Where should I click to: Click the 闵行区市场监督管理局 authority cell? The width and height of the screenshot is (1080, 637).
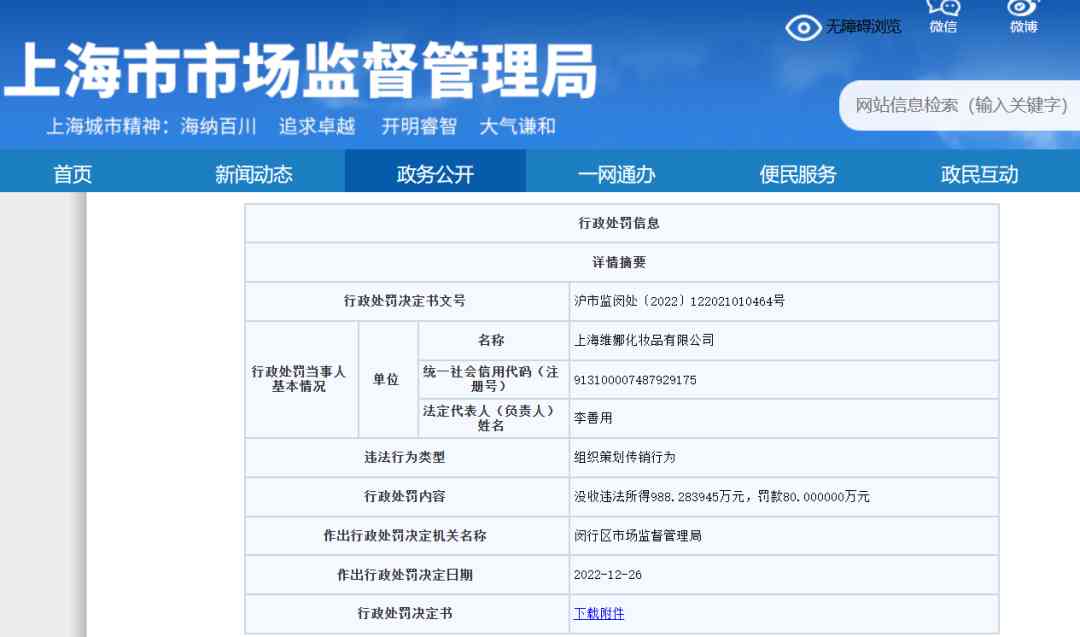pos(637,536)
